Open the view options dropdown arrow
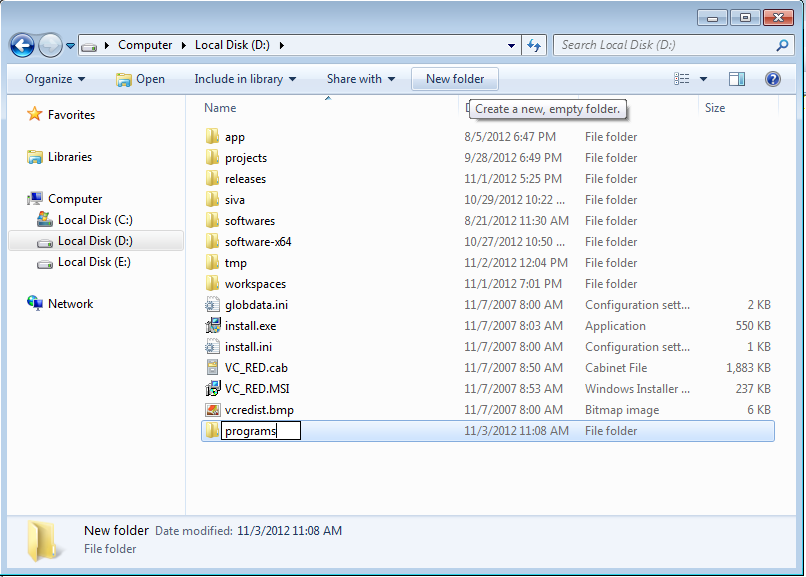The width and height of the screenshot is (806, 577). tap(704, 79)
